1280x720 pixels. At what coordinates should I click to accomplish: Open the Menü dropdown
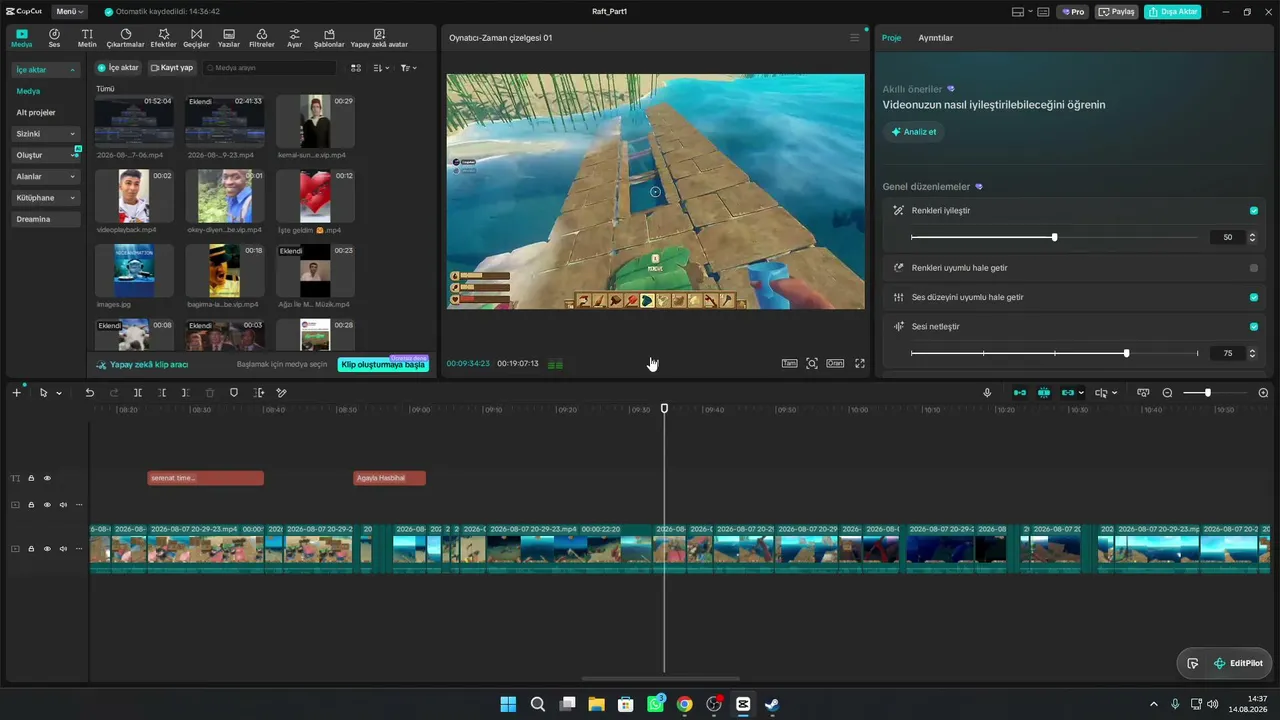(69, 11)
